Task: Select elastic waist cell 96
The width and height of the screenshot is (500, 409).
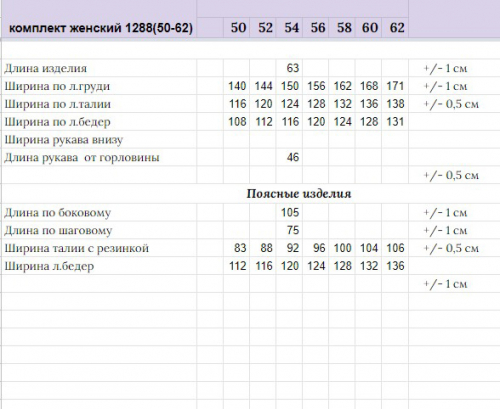Action: click(x=315, y=248)
